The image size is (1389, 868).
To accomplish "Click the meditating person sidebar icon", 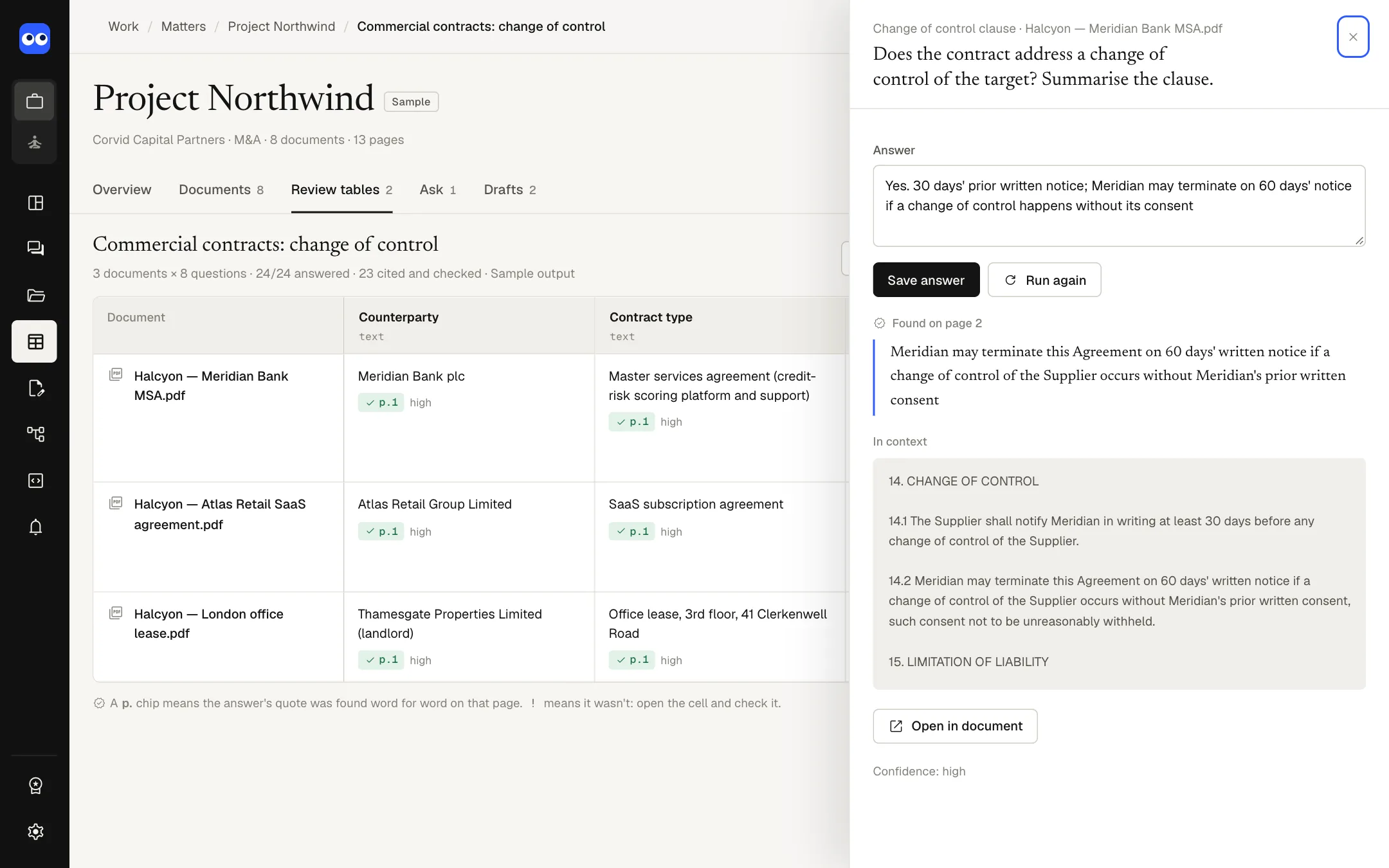I will click(35, 142).
